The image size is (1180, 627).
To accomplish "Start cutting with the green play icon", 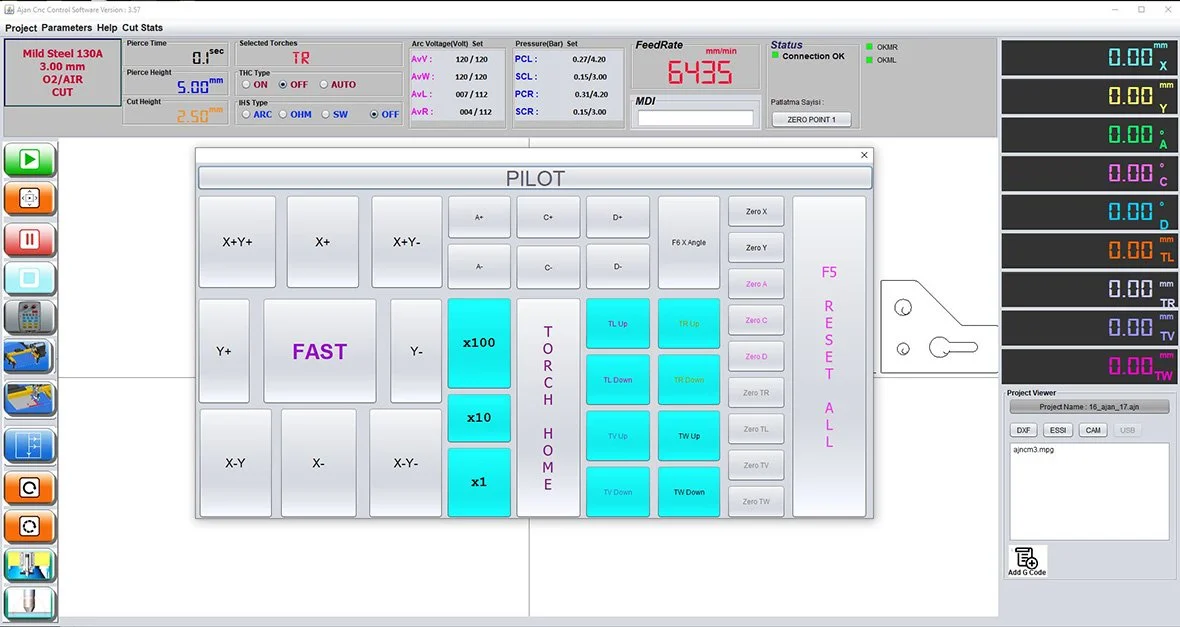I will (x=29, y=160).
